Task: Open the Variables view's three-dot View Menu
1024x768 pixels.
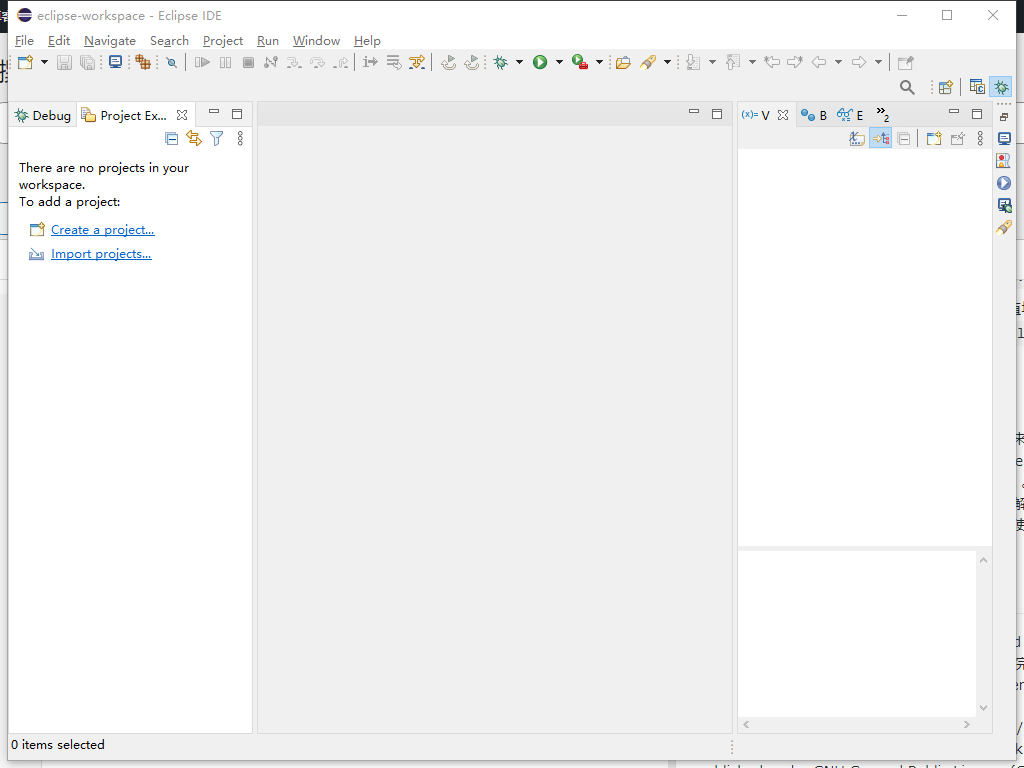Action: [980, 138]
